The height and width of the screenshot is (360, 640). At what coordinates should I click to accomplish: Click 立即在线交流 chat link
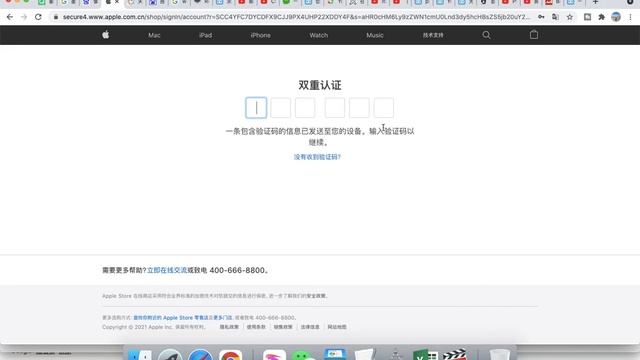tap(167, 270)
